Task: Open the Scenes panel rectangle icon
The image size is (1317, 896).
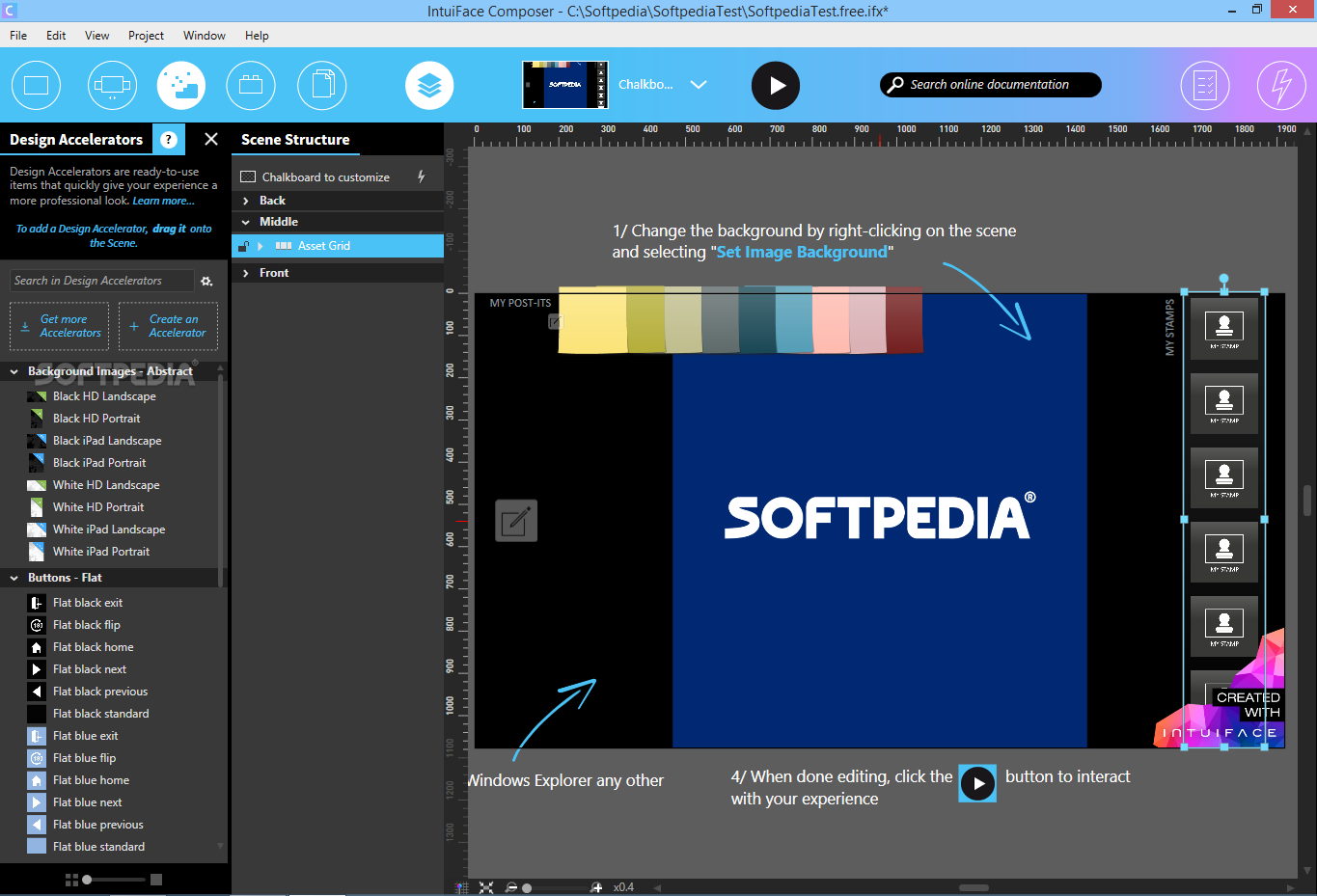Action: pos(37,85)
